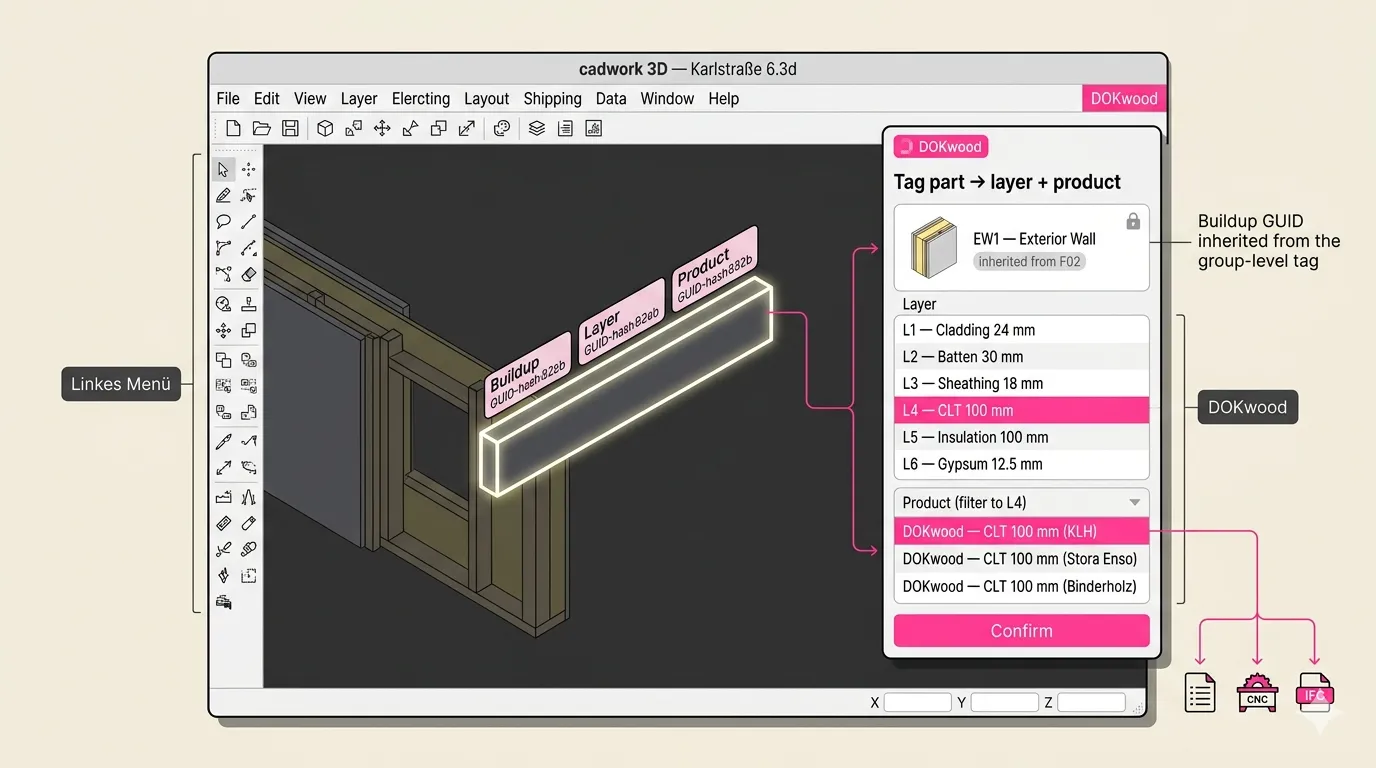Open the Help menu

coord(724,98)
